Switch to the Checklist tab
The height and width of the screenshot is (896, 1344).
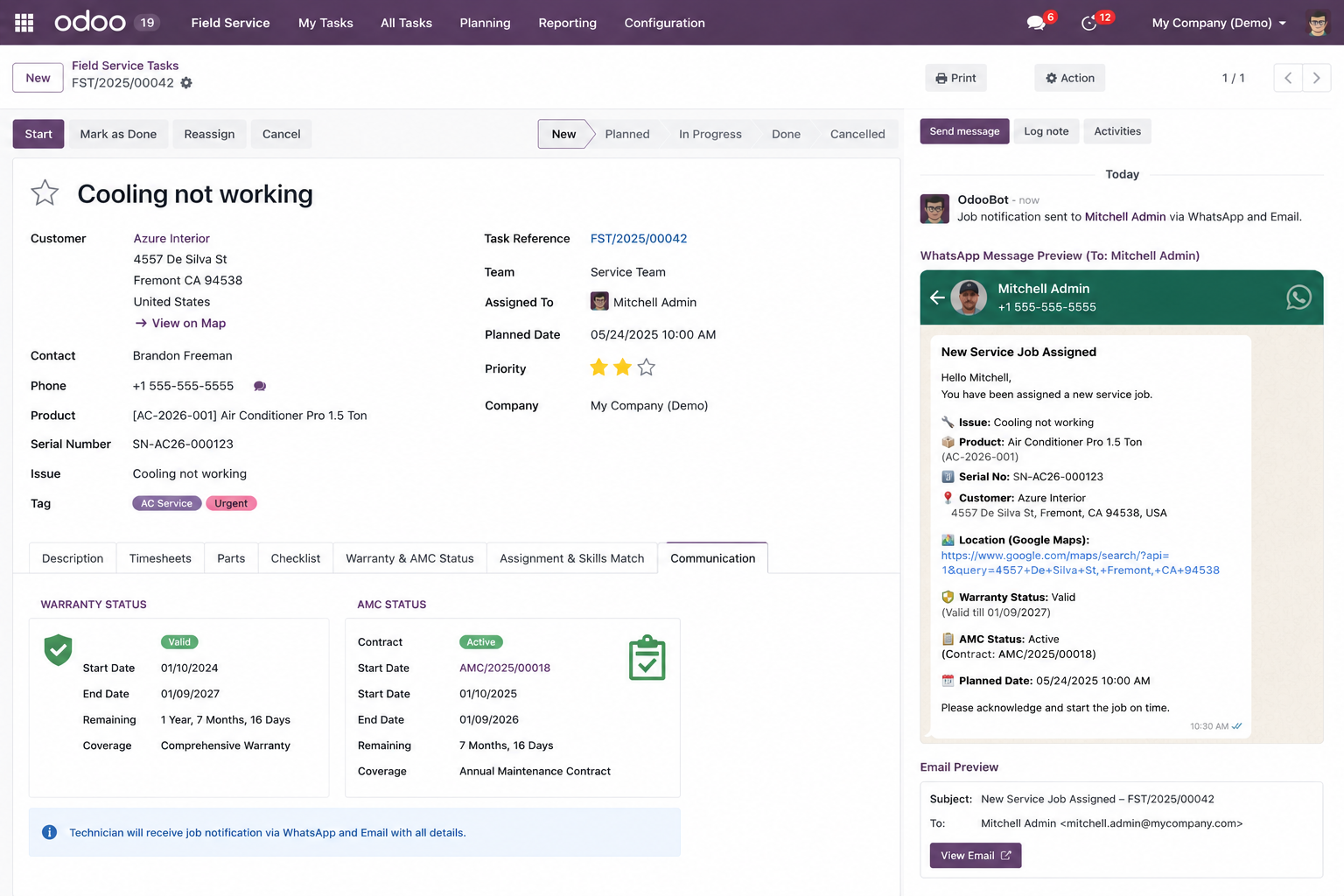coord(296,558)
